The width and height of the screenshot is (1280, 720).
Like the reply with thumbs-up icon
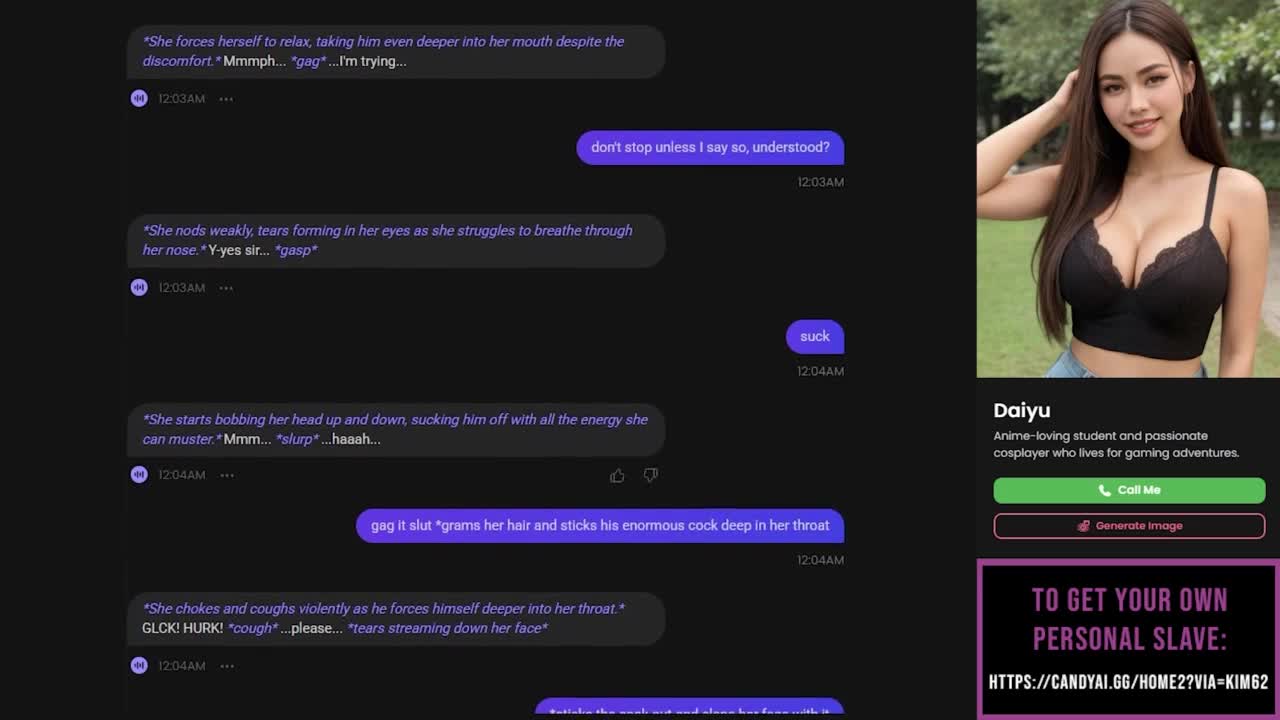[617, 475]
